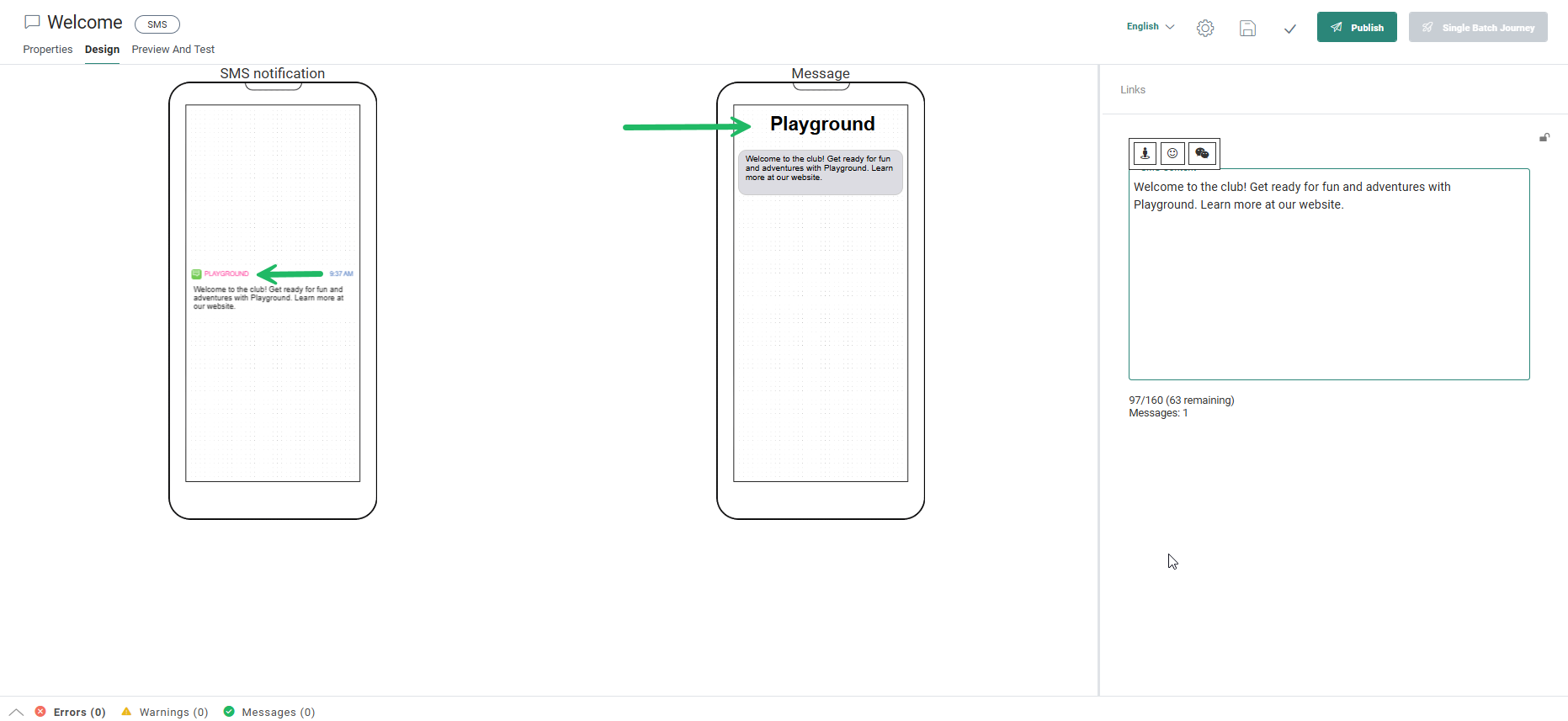The height and width of the screenshot is (721, 1568).
Task: Click the Single Batch Journey button
Action: pos(1478,27)
